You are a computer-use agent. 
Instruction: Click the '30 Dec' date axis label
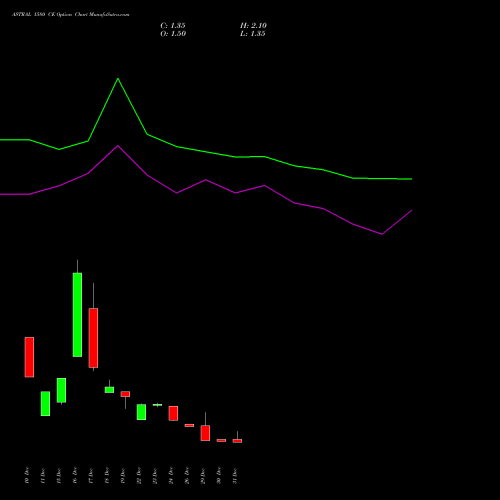219,476
